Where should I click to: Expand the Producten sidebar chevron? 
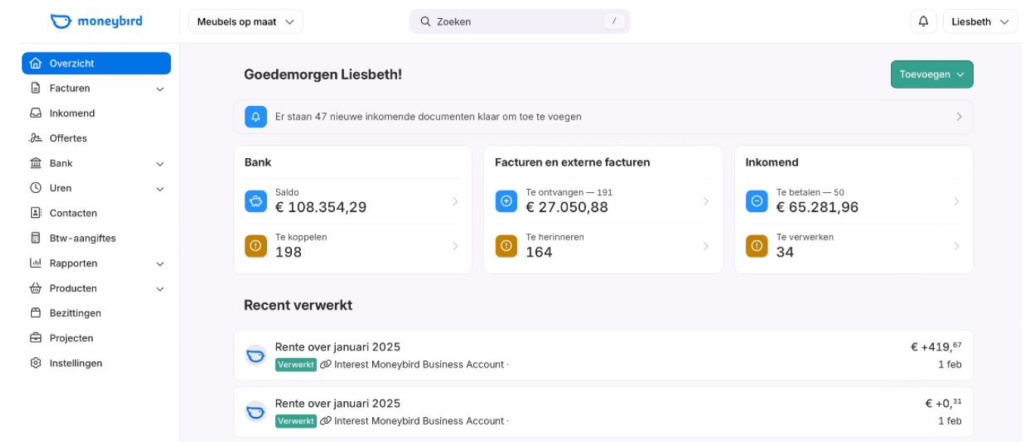click(x=160, y=289)
